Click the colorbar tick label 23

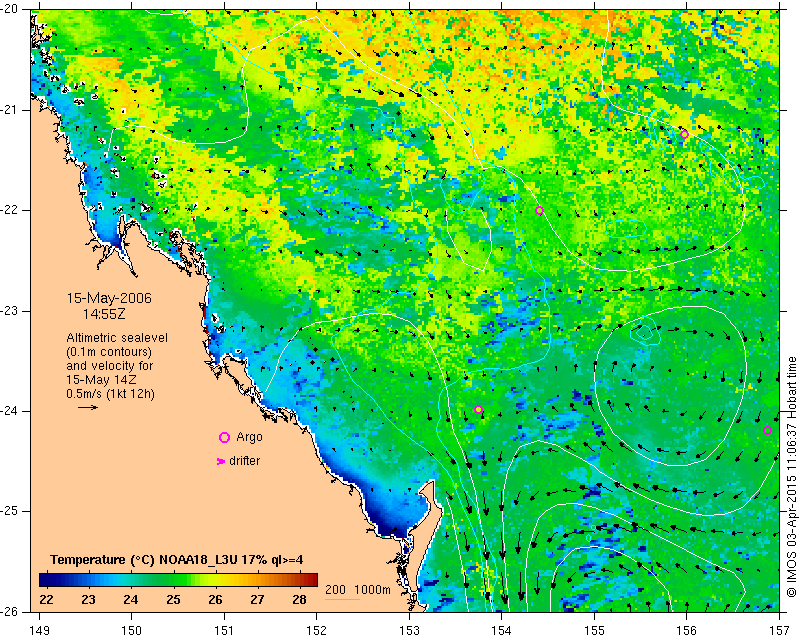[88, 599]
